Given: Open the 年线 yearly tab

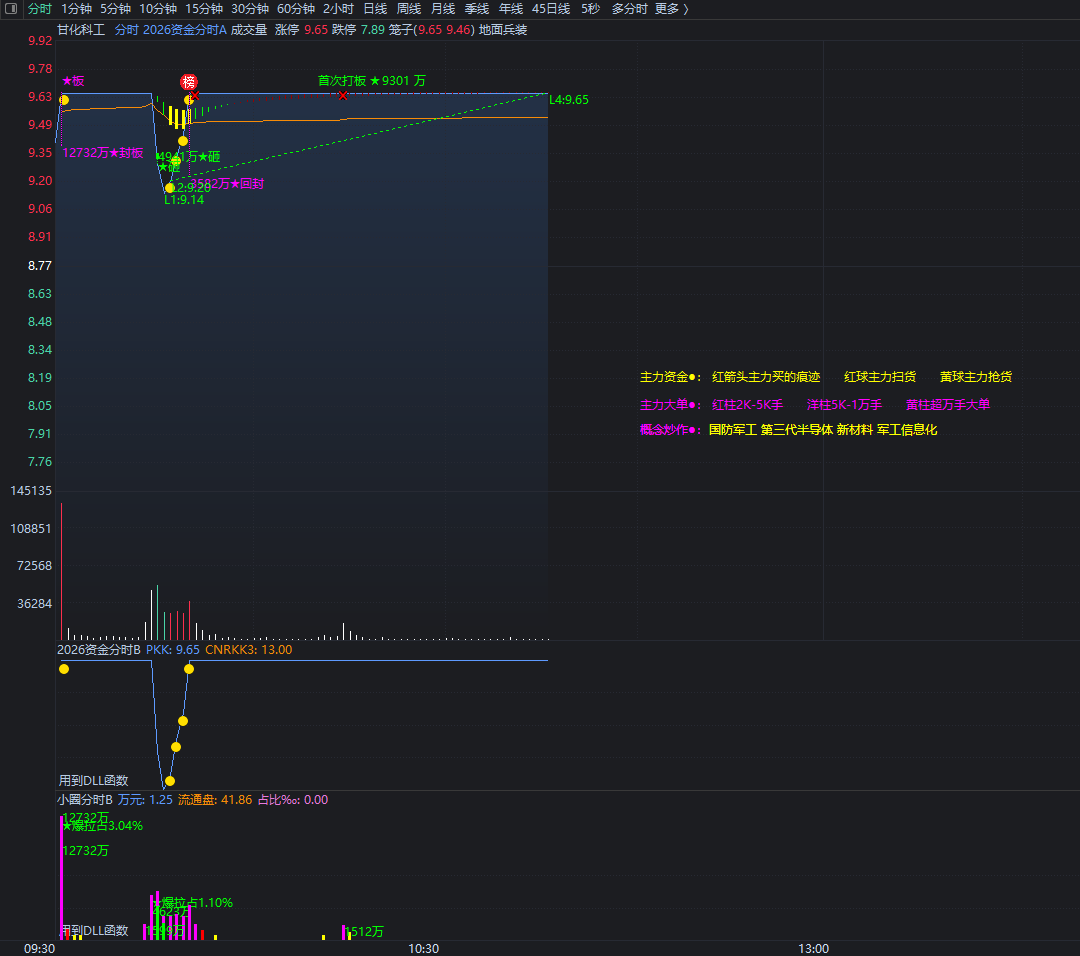Looking at the screenshot, I should point(511,9).
